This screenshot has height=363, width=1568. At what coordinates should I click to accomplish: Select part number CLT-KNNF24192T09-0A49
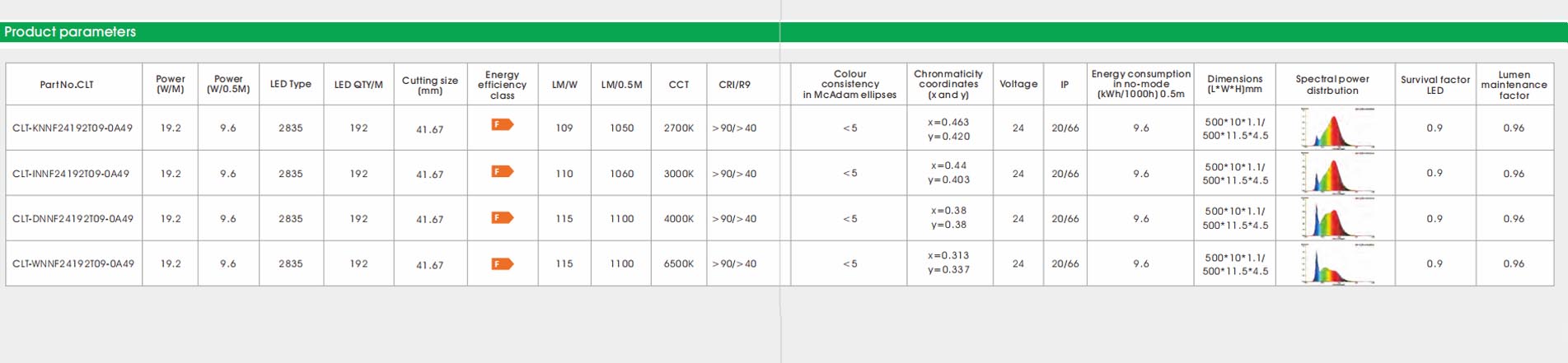click(x=73, y=128)
